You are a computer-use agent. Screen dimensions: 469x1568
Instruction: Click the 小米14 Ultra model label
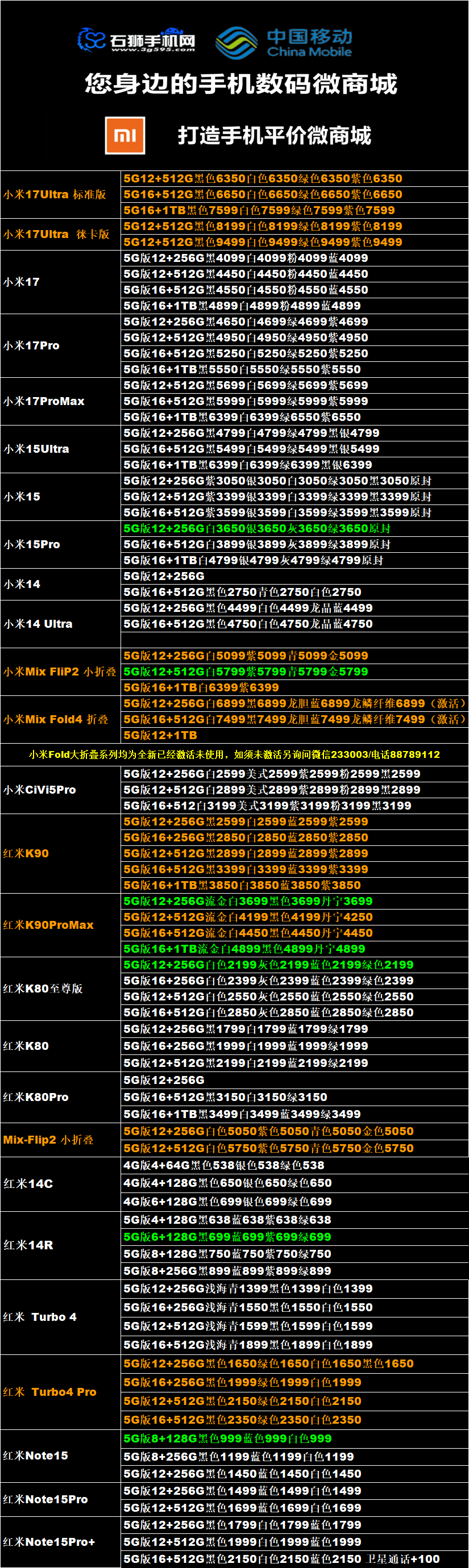[38, 624]
